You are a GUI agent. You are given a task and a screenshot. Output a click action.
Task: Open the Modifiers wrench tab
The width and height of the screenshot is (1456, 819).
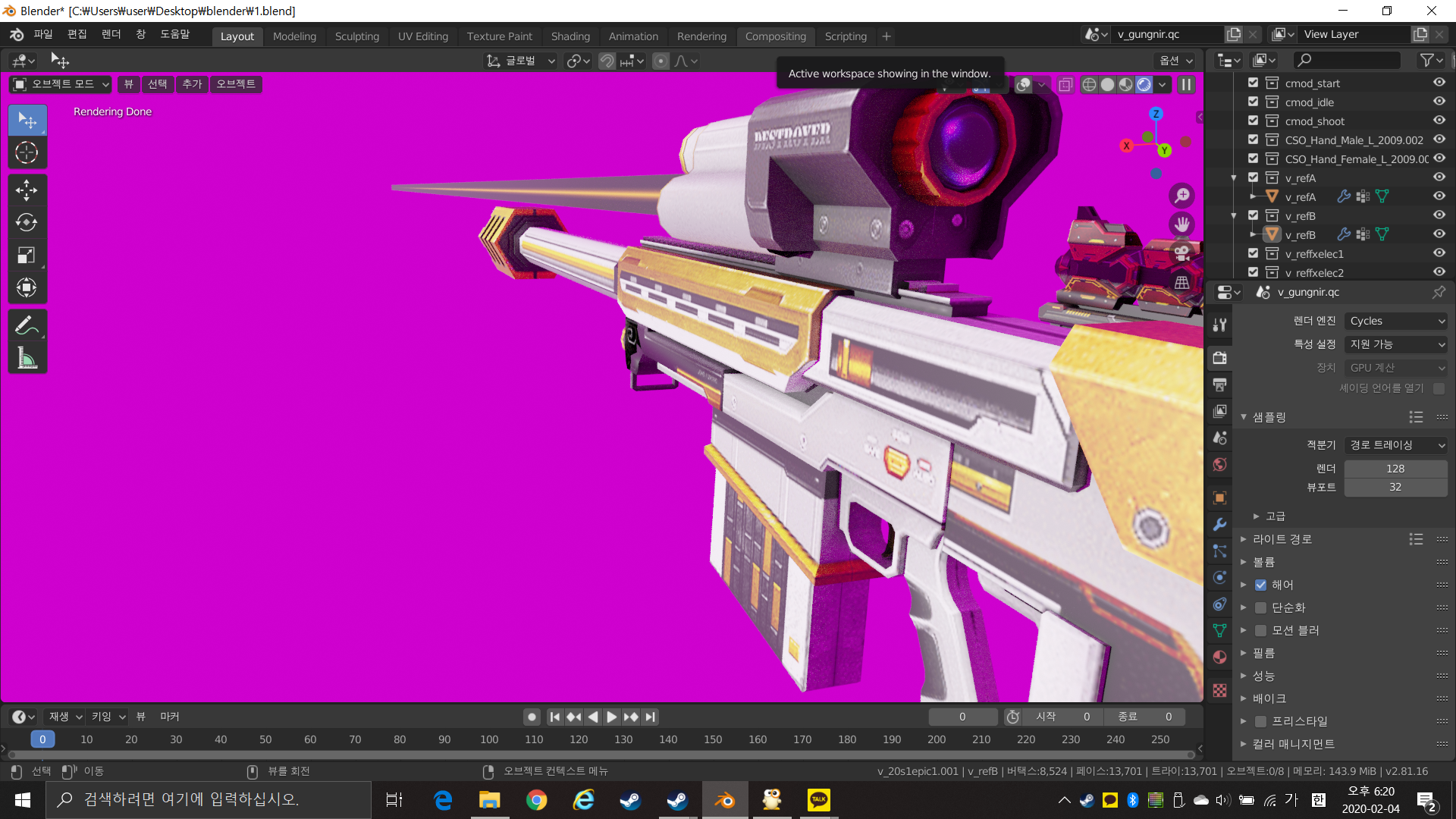coord(1219,524)
